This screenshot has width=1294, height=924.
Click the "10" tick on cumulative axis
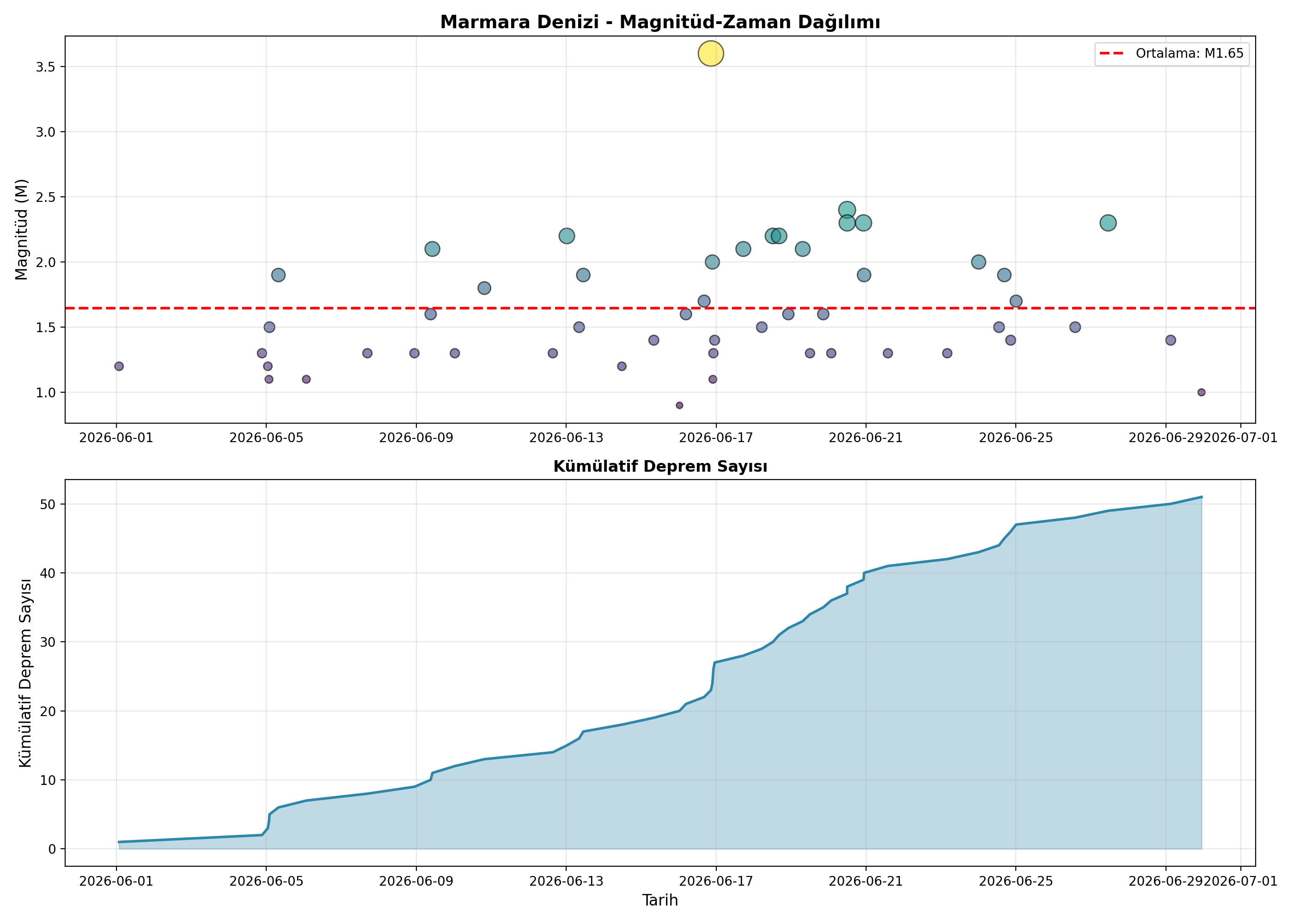[x=49, y=780]
